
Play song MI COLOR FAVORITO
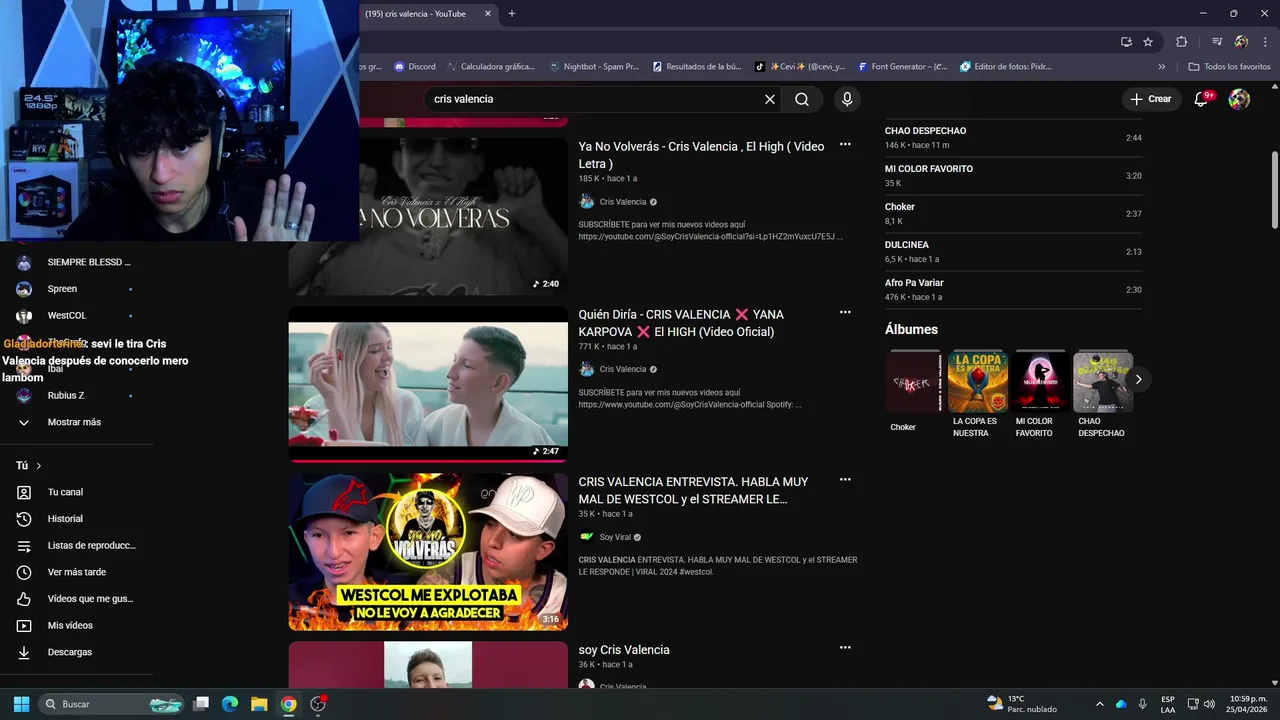click(1013, 176)
